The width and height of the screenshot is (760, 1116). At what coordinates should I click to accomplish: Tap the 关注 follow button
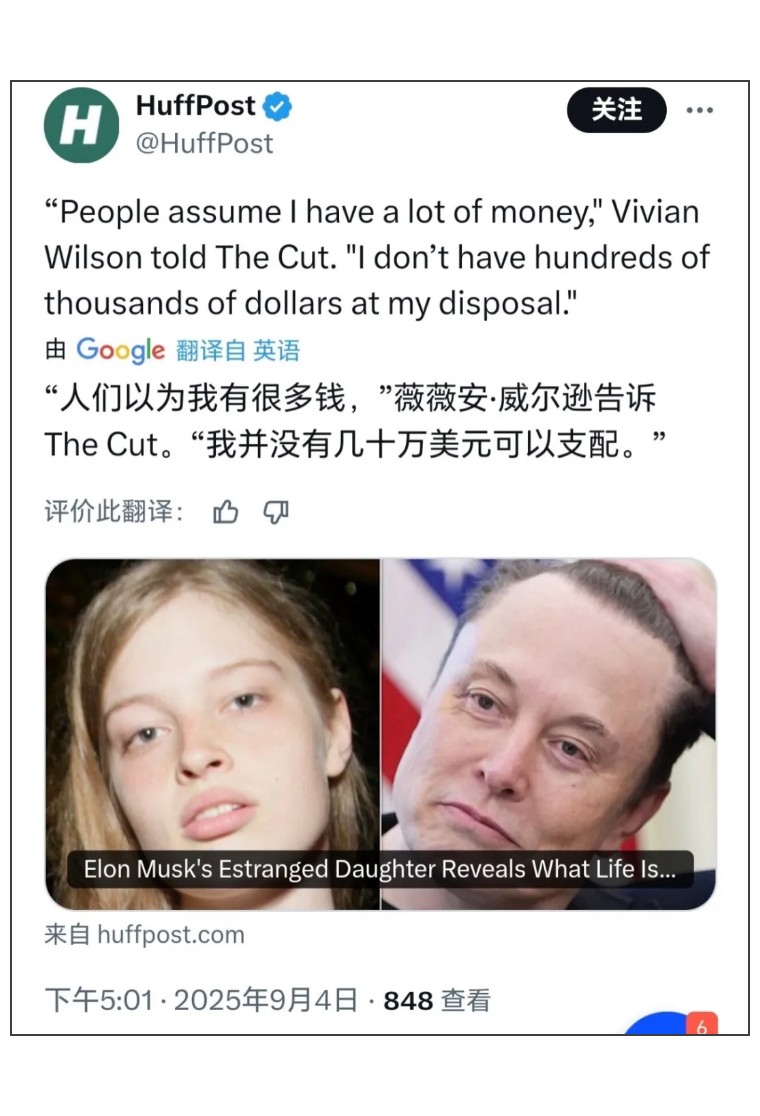pos(616,110)
